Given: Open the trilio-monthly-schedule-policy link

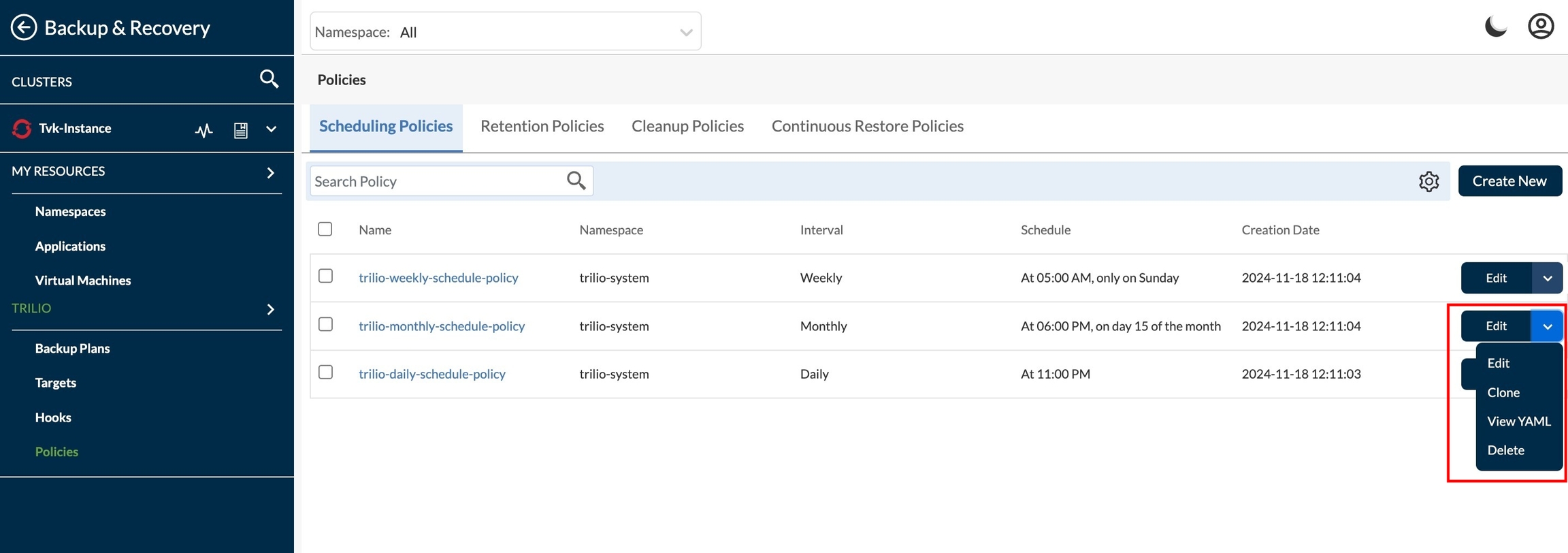Looking at the screenshot, I should pos(441,326).
